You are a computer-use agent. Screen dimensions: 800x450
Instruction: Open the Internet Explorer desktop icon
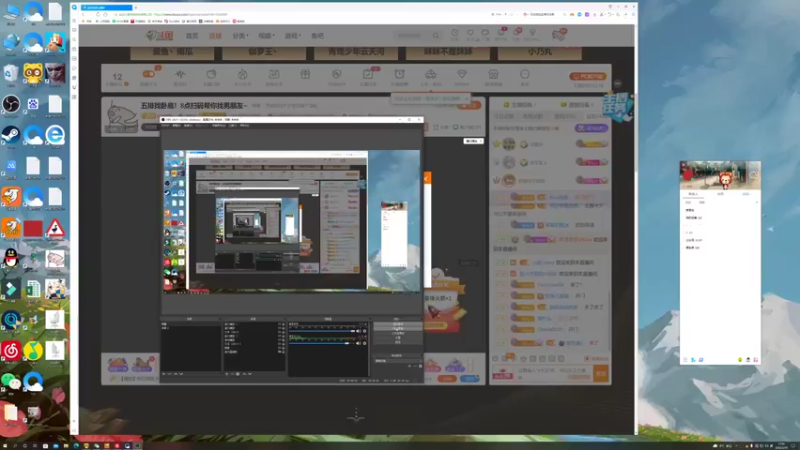coord(55,135)
